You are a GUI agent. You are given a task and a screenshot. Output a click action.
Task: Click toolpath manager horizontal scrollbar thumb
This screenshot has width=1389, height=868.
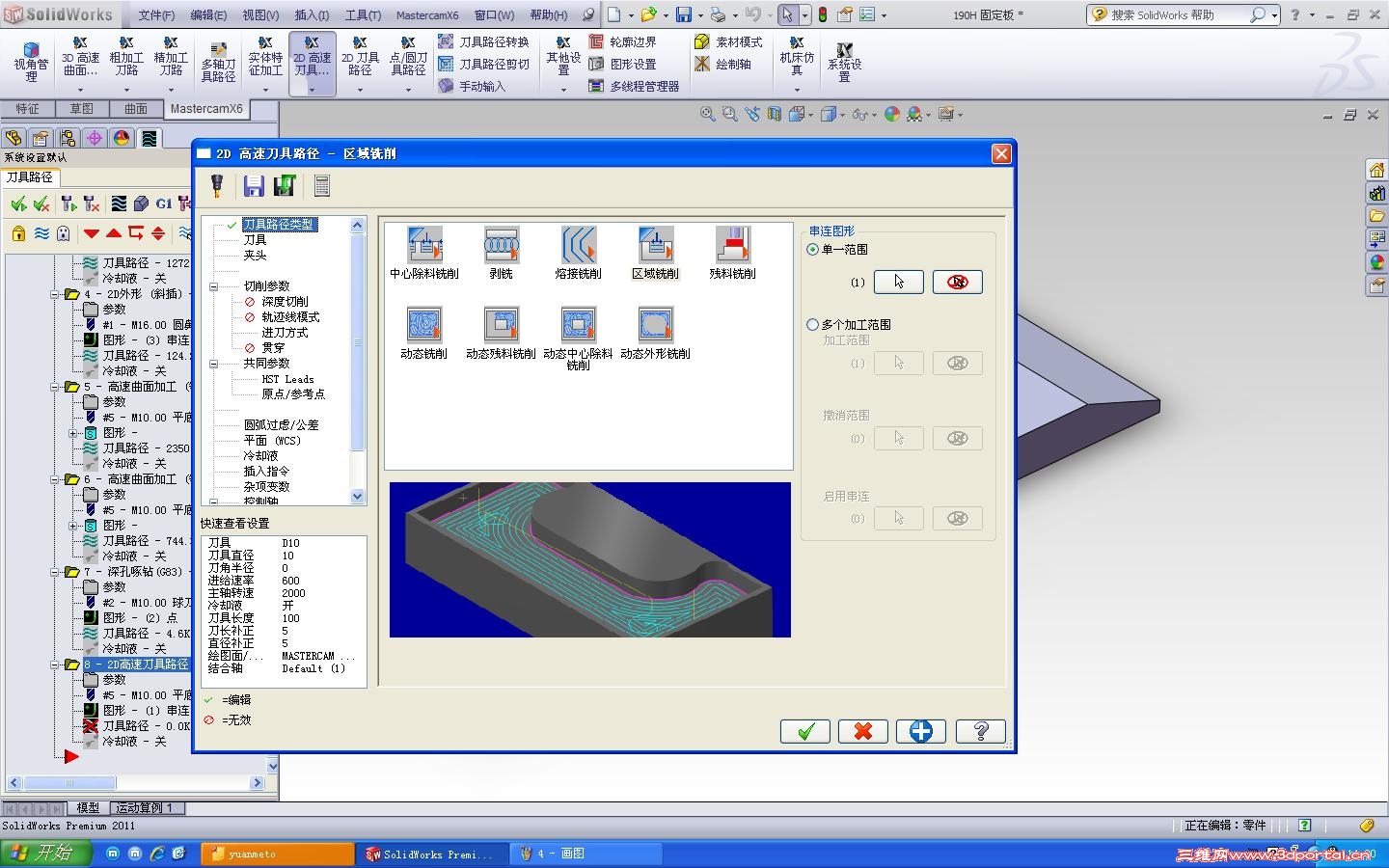[x=68, y=783]
